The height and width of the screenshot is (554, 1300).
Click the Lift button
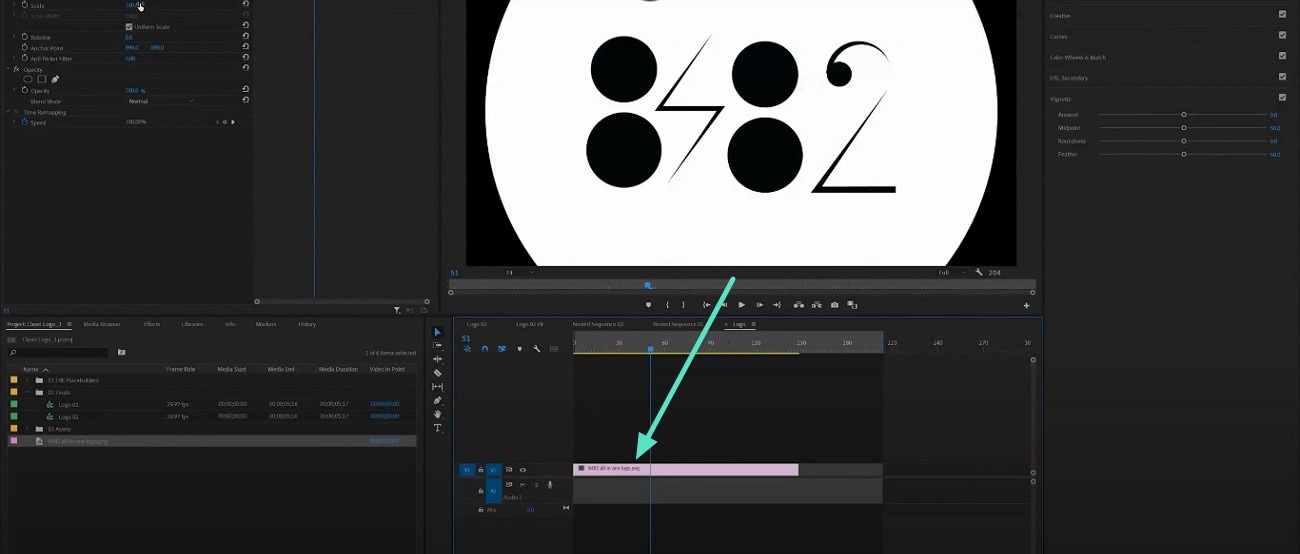pyautogui.click(x=798, y=305)
